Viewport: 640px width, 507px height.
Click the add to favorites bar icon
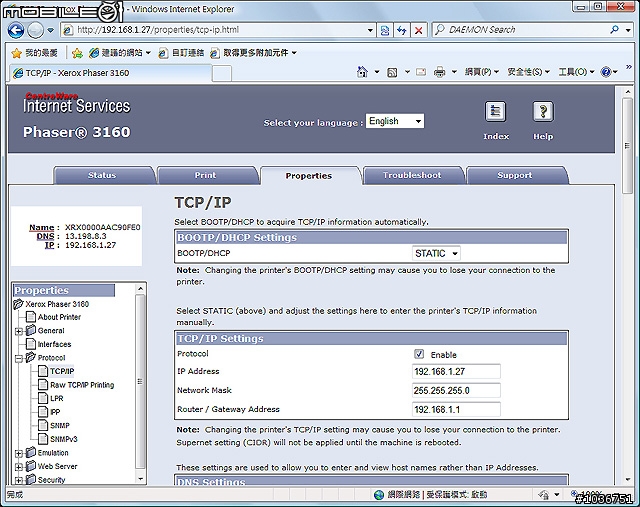coord(77,53)
